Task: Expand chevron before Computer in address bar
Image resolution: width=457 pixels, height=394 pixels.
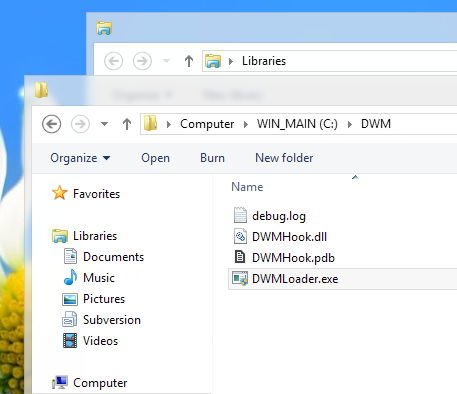Action: click(x=169, y=124)
